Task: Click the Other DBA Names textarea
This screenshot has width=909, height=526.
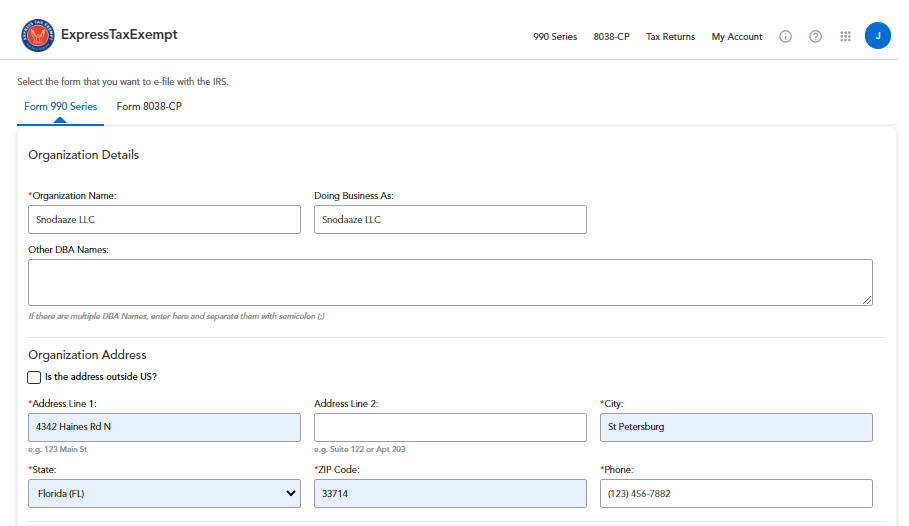Action: click(x=450, y=282)
